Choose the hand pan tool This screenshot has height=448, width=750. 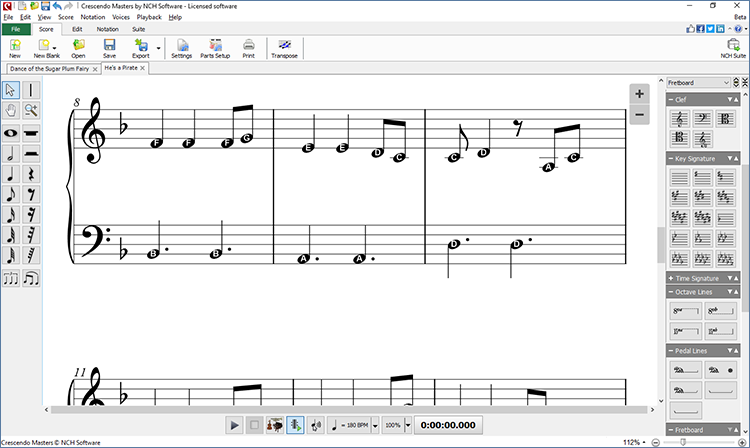click(11, 111)
